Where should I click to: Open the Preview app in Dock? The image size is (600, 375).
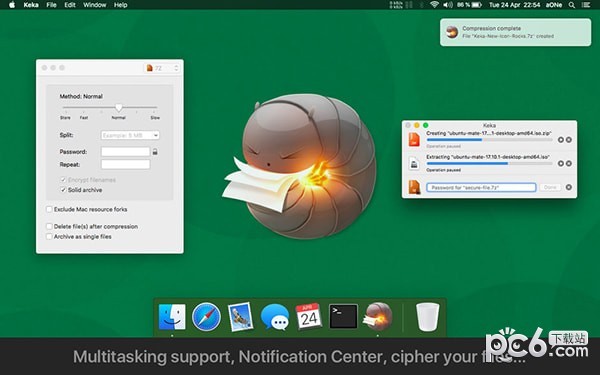pyautogui.click(x=240, y=317)
